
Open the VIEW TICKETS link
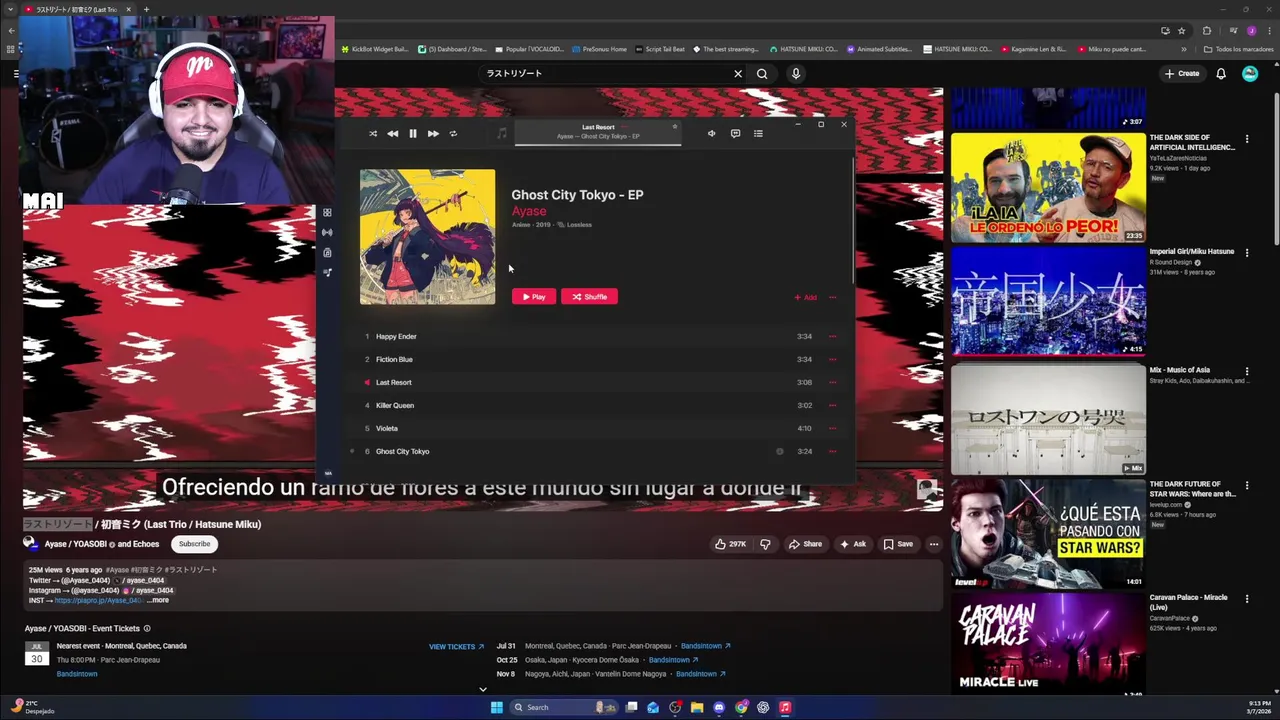point(456,647)
